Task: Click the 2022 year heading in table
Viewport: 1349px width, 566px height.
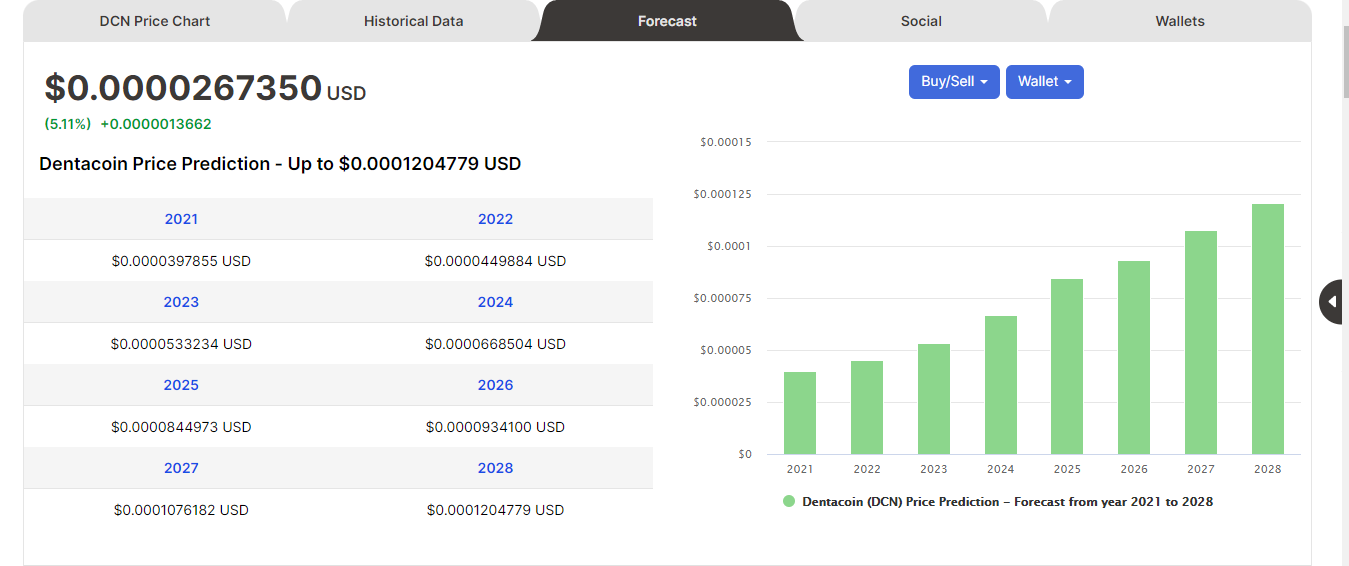Action: (495, 219)
